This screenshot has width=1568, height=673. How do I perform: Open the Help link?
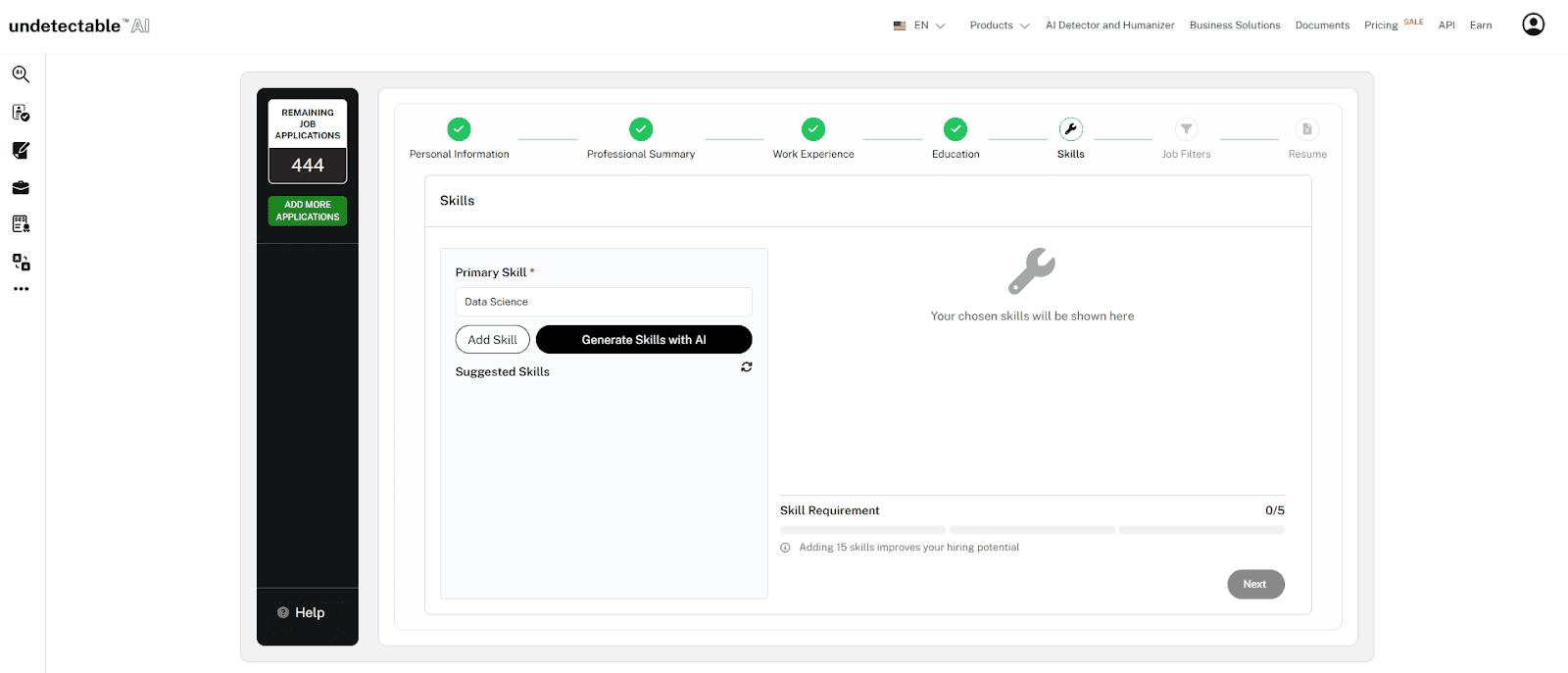310,612
